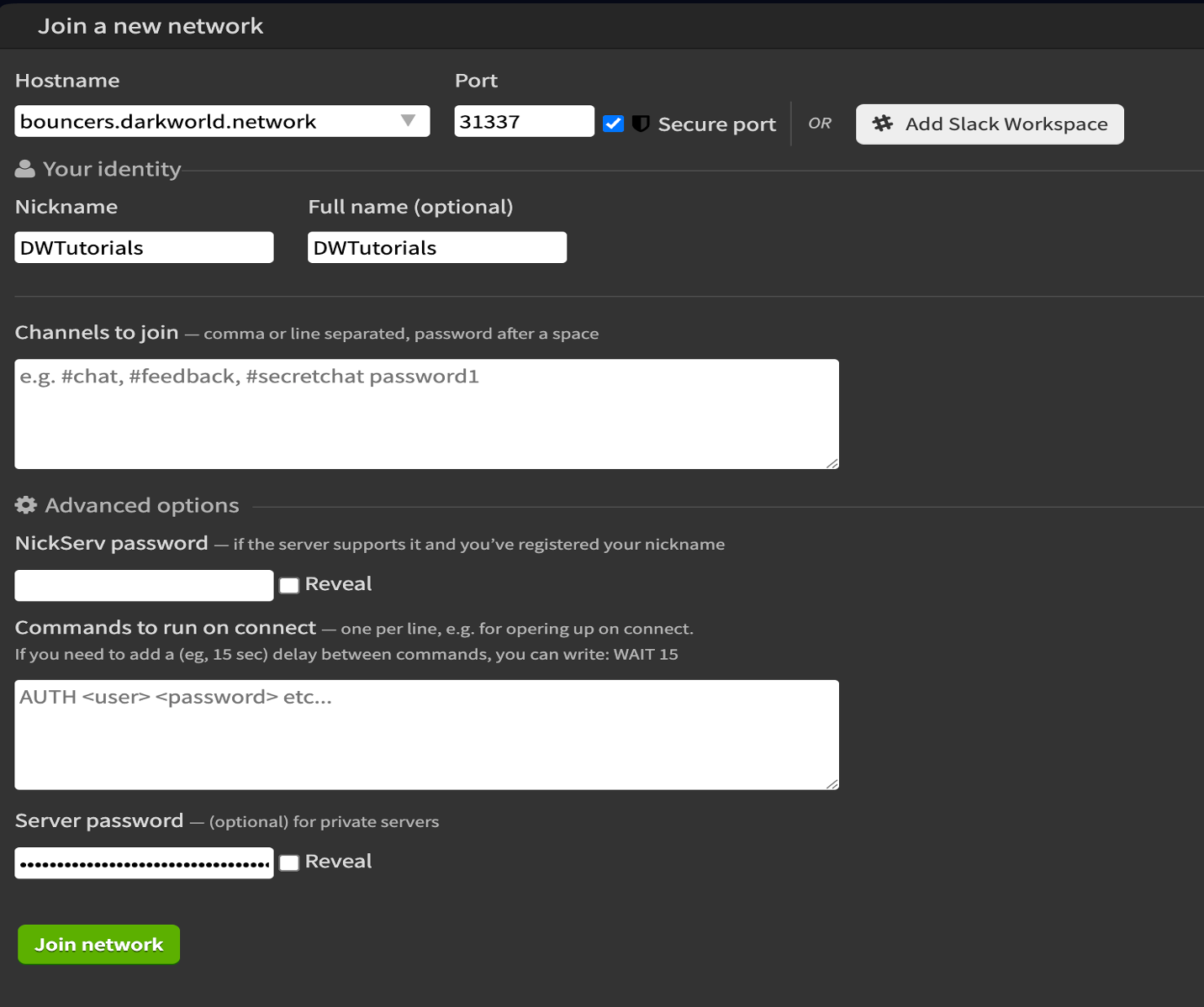Open the Hostname dropdown arrow
The height and width of the screenshot is (1007, 1204).
pos(409,121)
